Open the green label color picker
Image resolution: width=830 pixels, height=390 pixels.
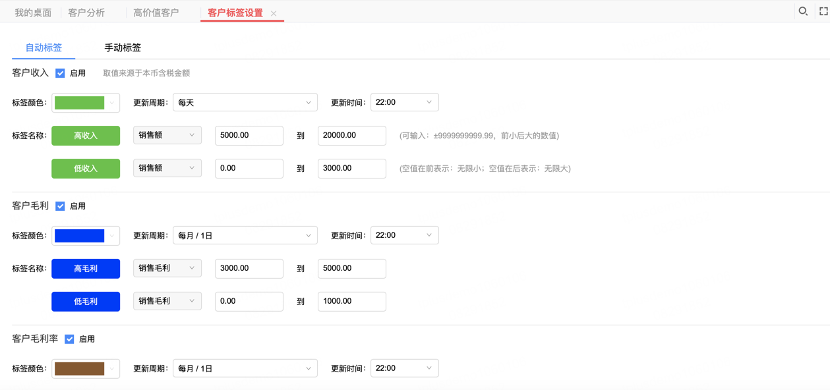[86, 103]
